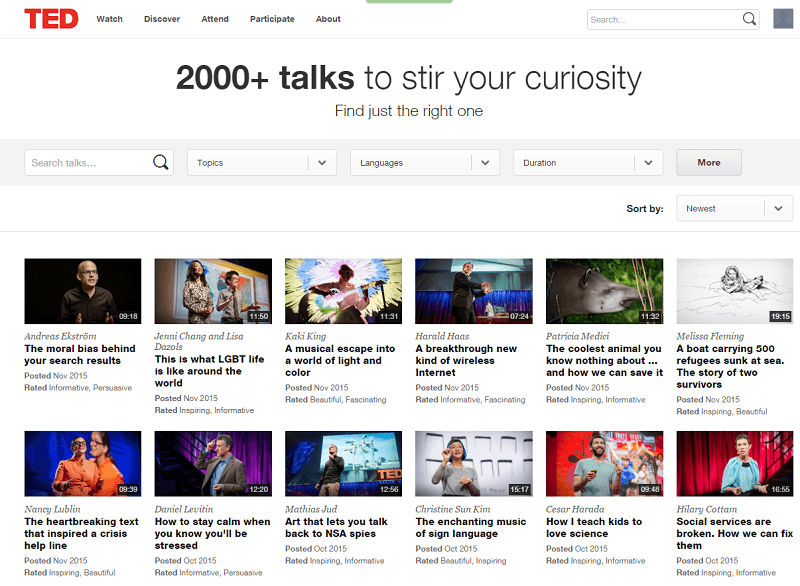
Task: Open the Attend menu
Action: click(215, 19)
